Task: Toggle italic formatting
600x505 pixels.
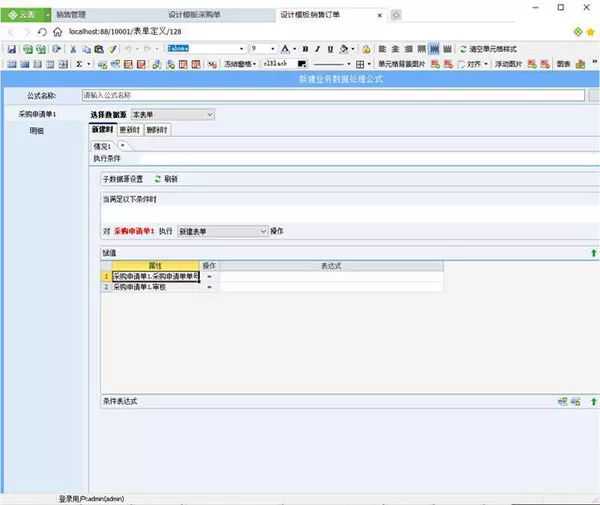Action: (x=317, y=49)
